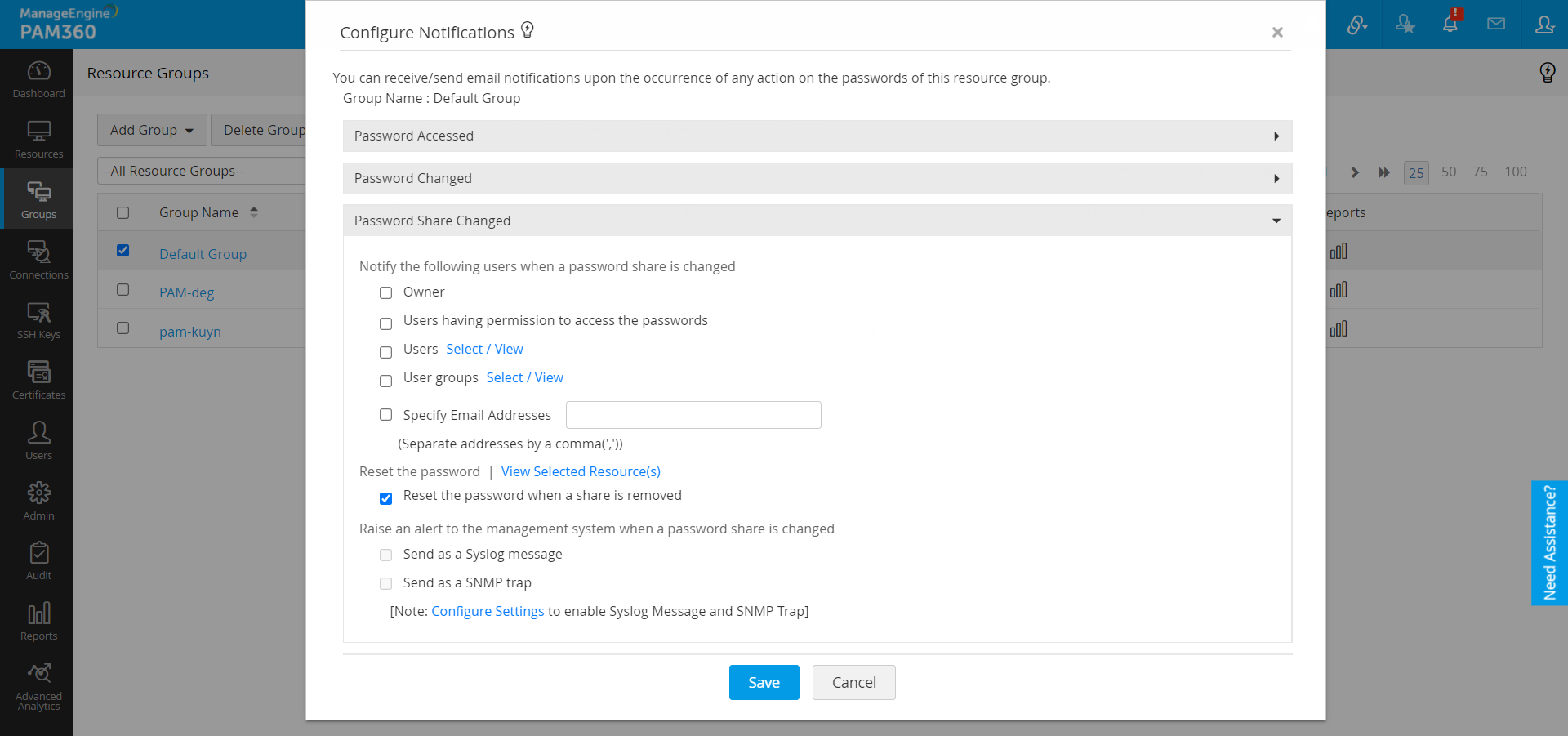Click the help lightbulb beside Configure Notifications
The height and width of the screenshot is (736, 1568).
point(528,30)
